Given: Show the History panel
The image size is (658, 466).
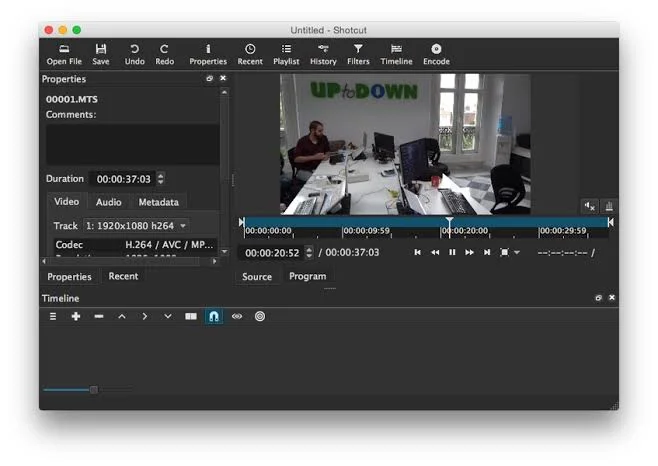Looking at the screenshot, I should [323, 53].
